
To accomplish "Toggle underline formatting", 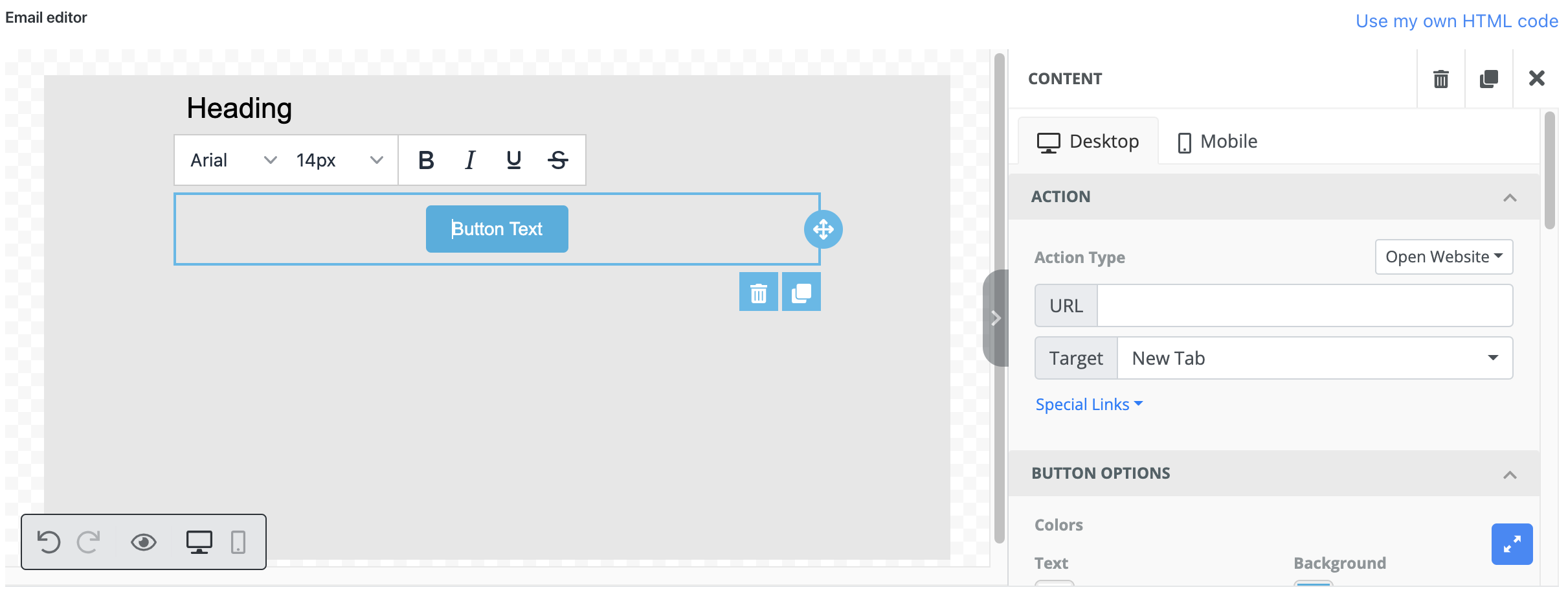I will [x=513, y=160].
